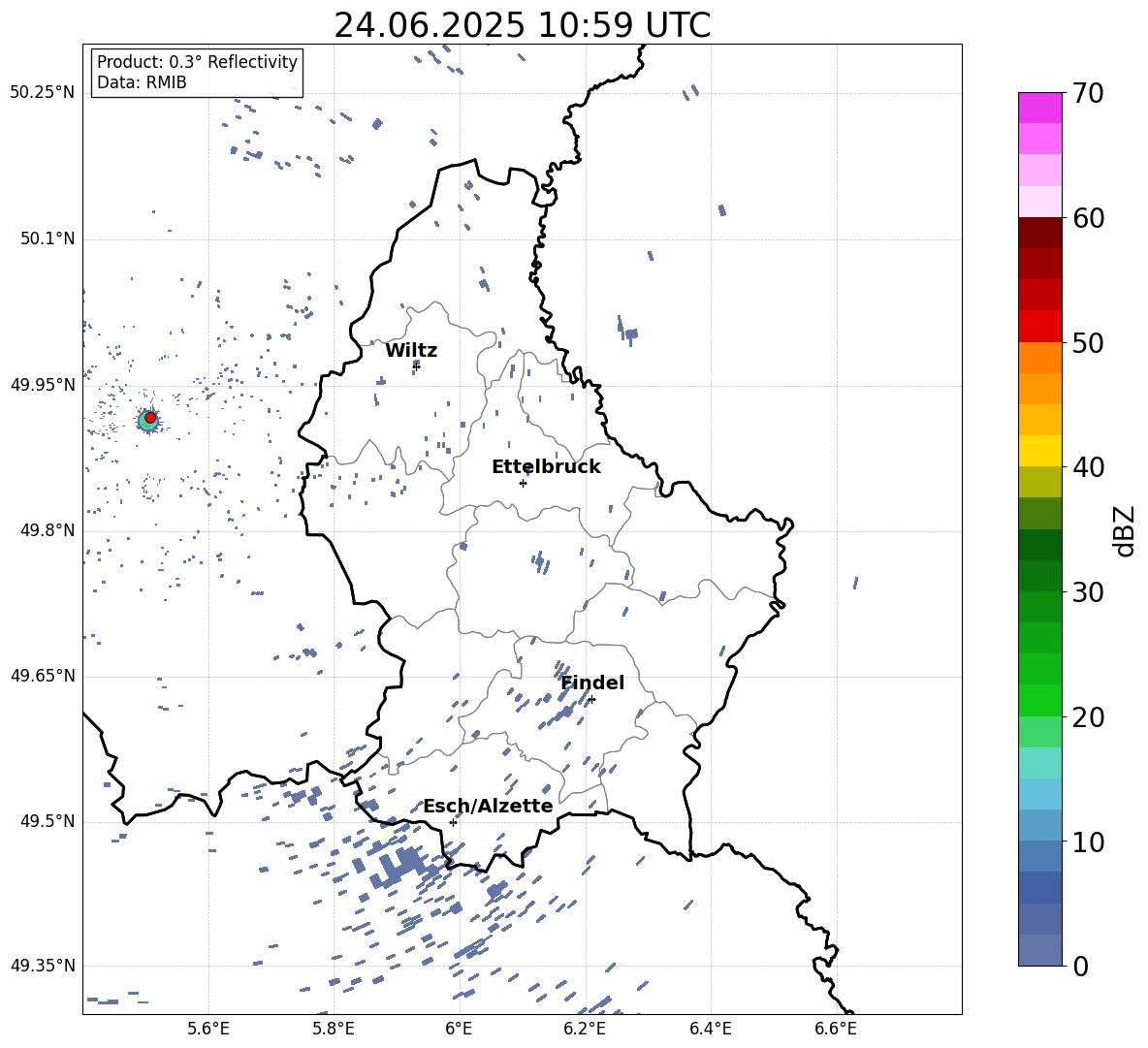This screenshot has width=1148, height=1048.
Task: Click the dark red swatch just below 60 dBZ
Action: pyautogui.click(x=1039, y=233)
